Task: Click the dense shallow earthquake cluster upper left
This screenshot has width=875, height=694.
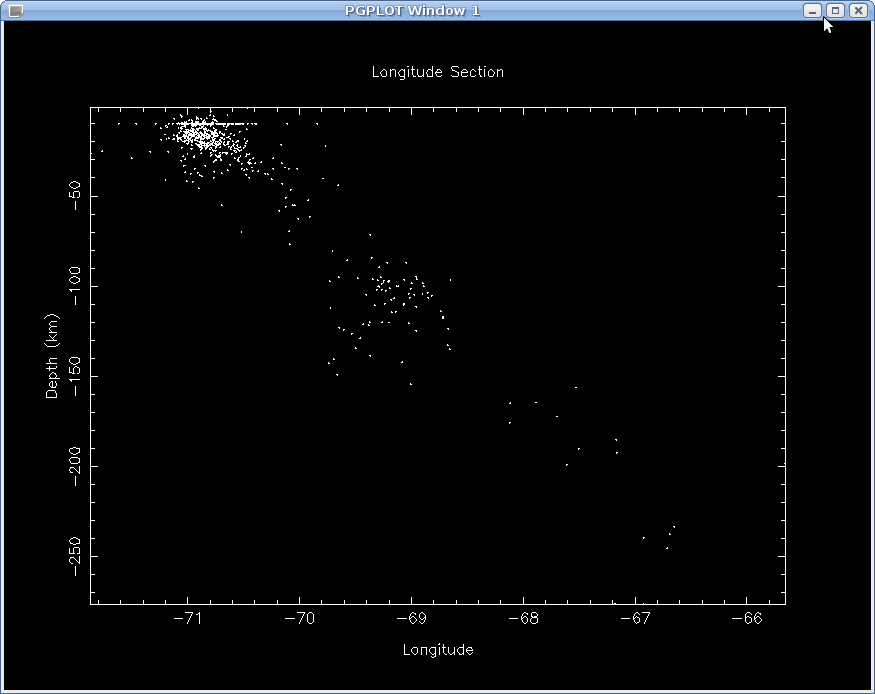Action: coord(200,135)
